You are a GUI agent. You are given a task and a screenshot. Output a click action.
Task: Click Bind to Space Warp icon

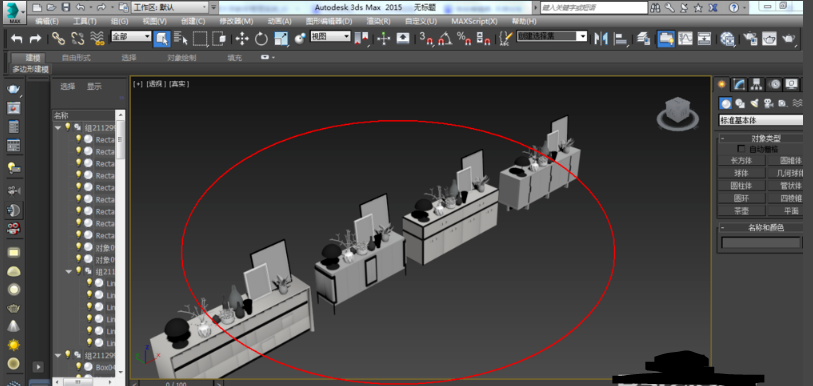click(97, 38)
